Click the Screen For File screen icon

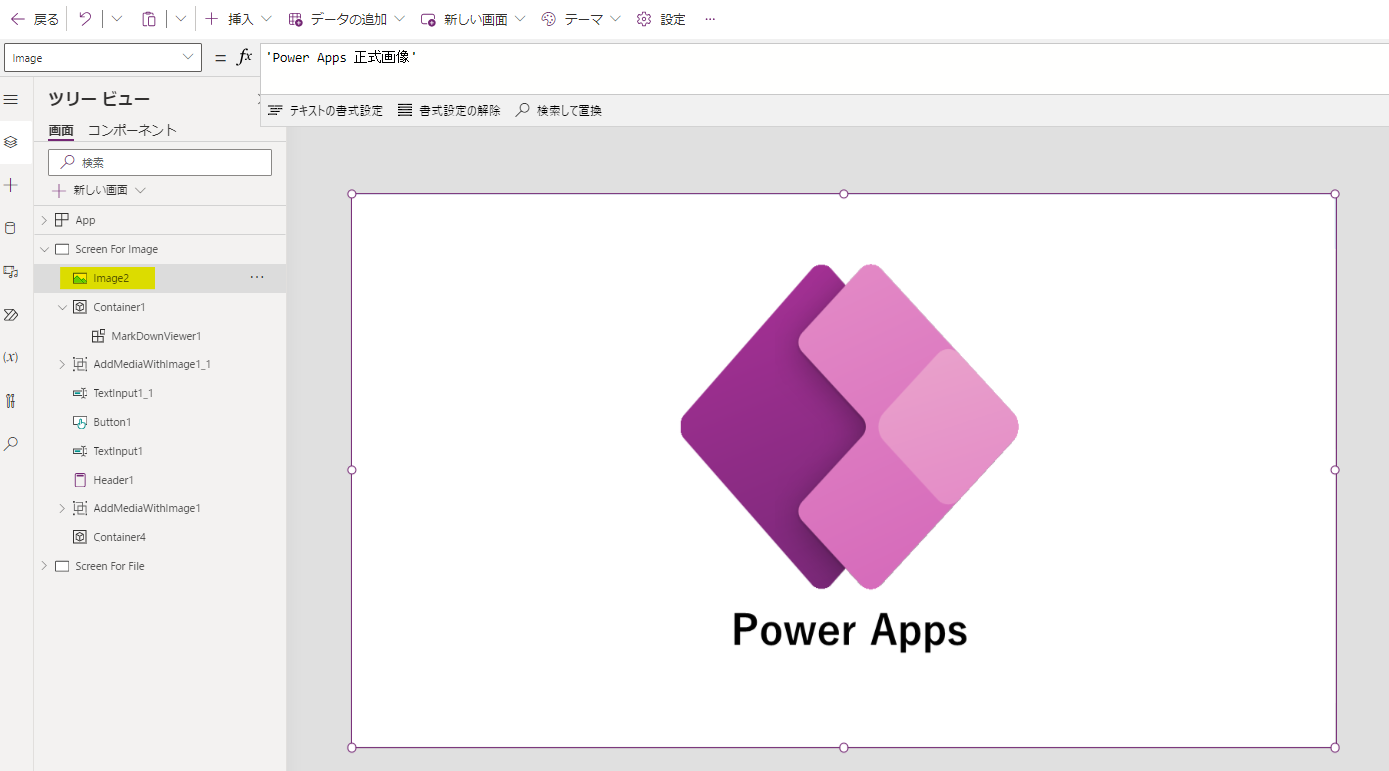click(x=62, y=566)
